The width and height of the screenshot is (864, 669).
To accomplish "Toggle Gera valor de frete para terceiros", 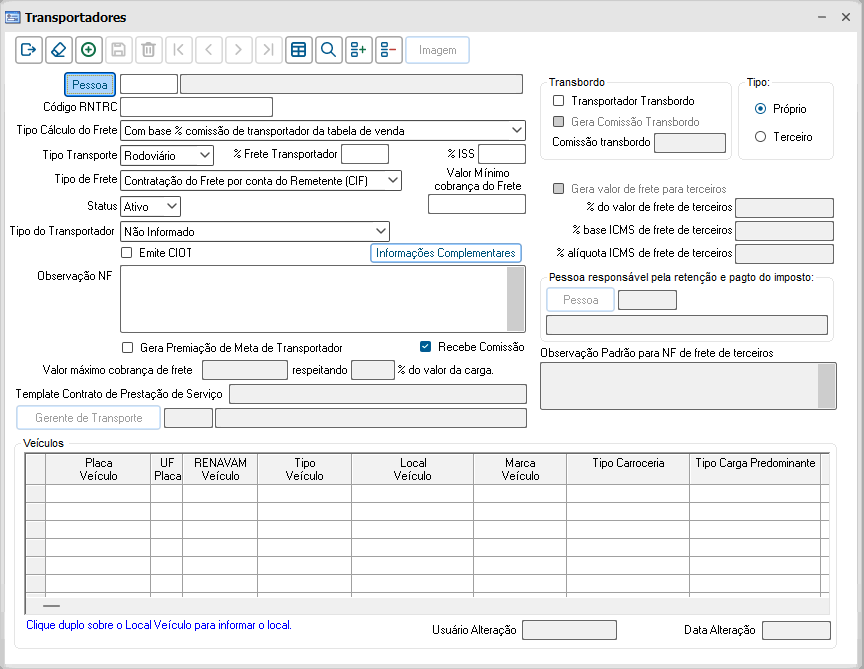I will click(559, 189).
